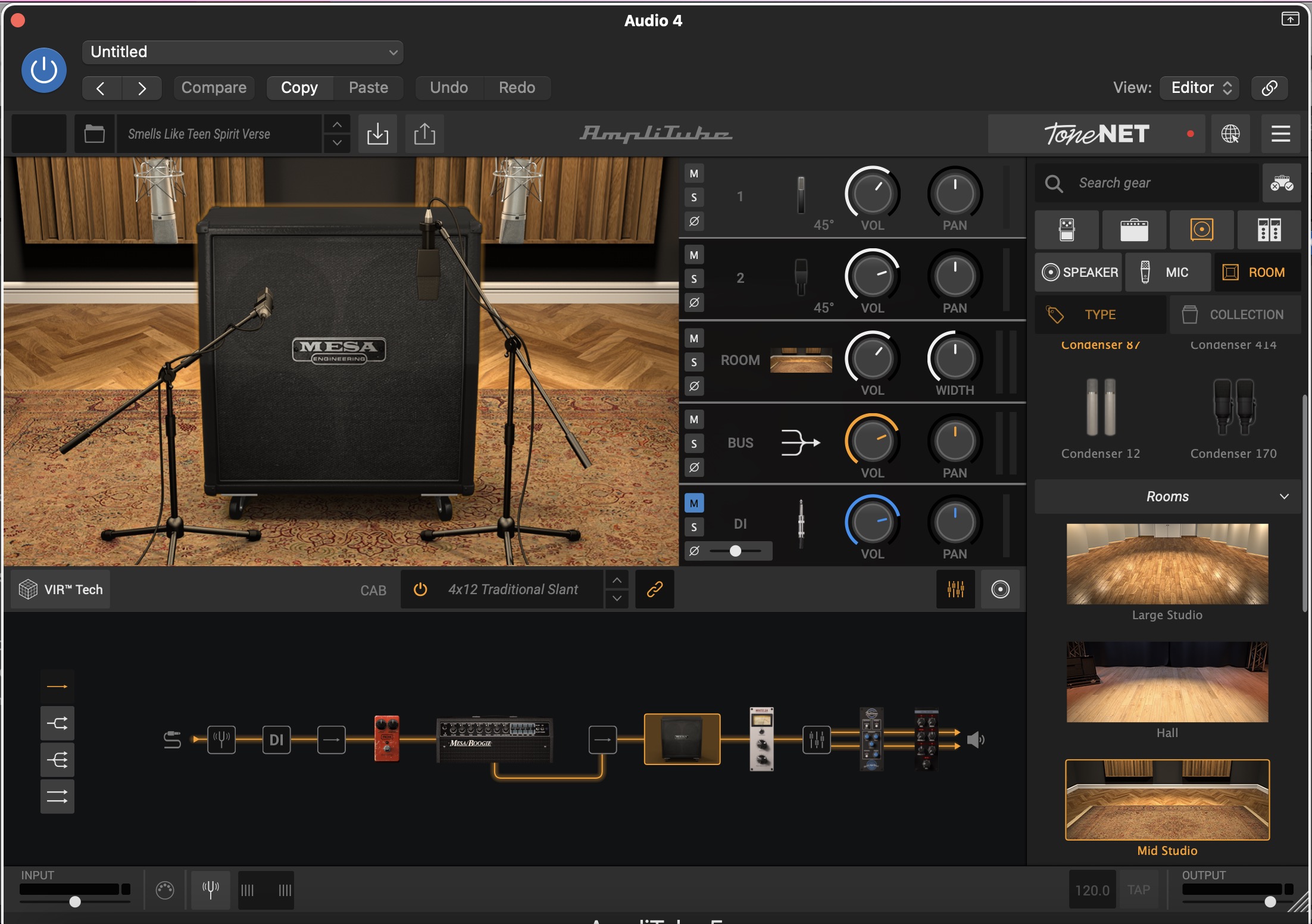Click the link icon beside View
The width and height of the screenshot is (1312, 924).
1269,88
